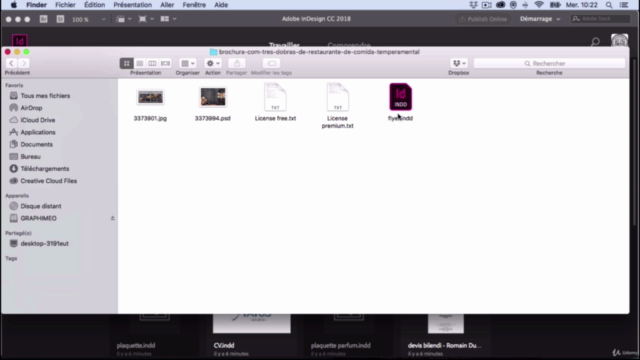Open Téléchargements in the sidebar
The image size is (640, 360).
[x=45, y=169]
